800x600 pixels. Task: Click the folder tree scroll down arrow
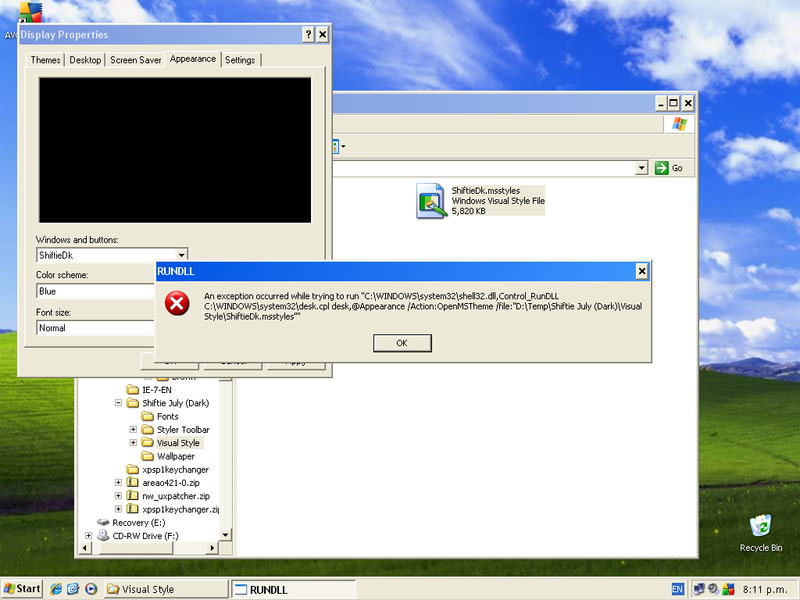pos(226,536)
